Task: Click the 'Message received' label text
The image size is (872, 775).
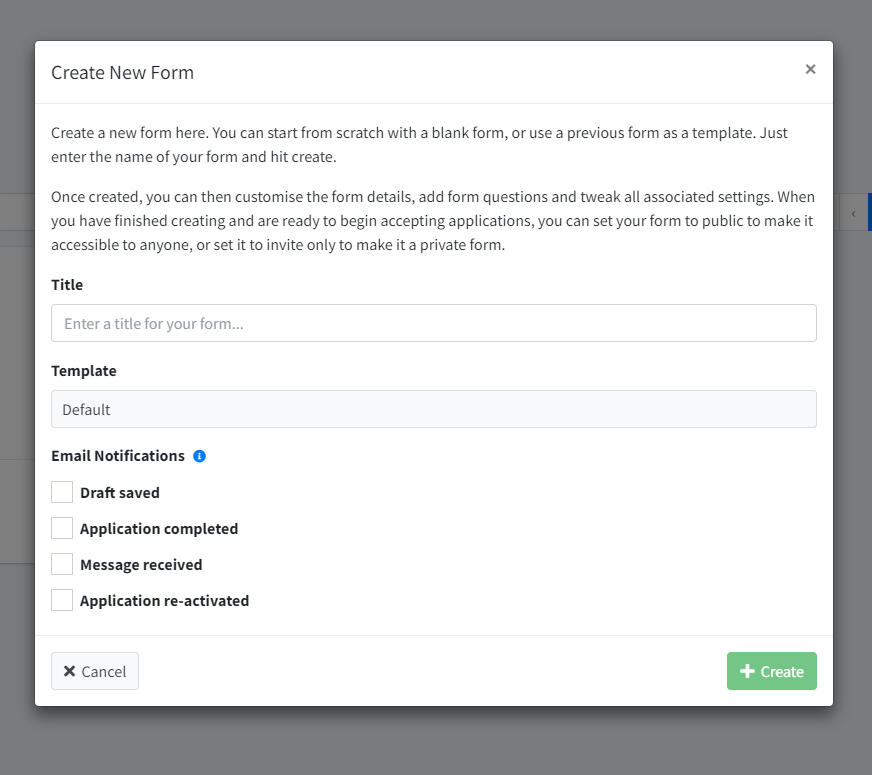Action: (141, 565)
